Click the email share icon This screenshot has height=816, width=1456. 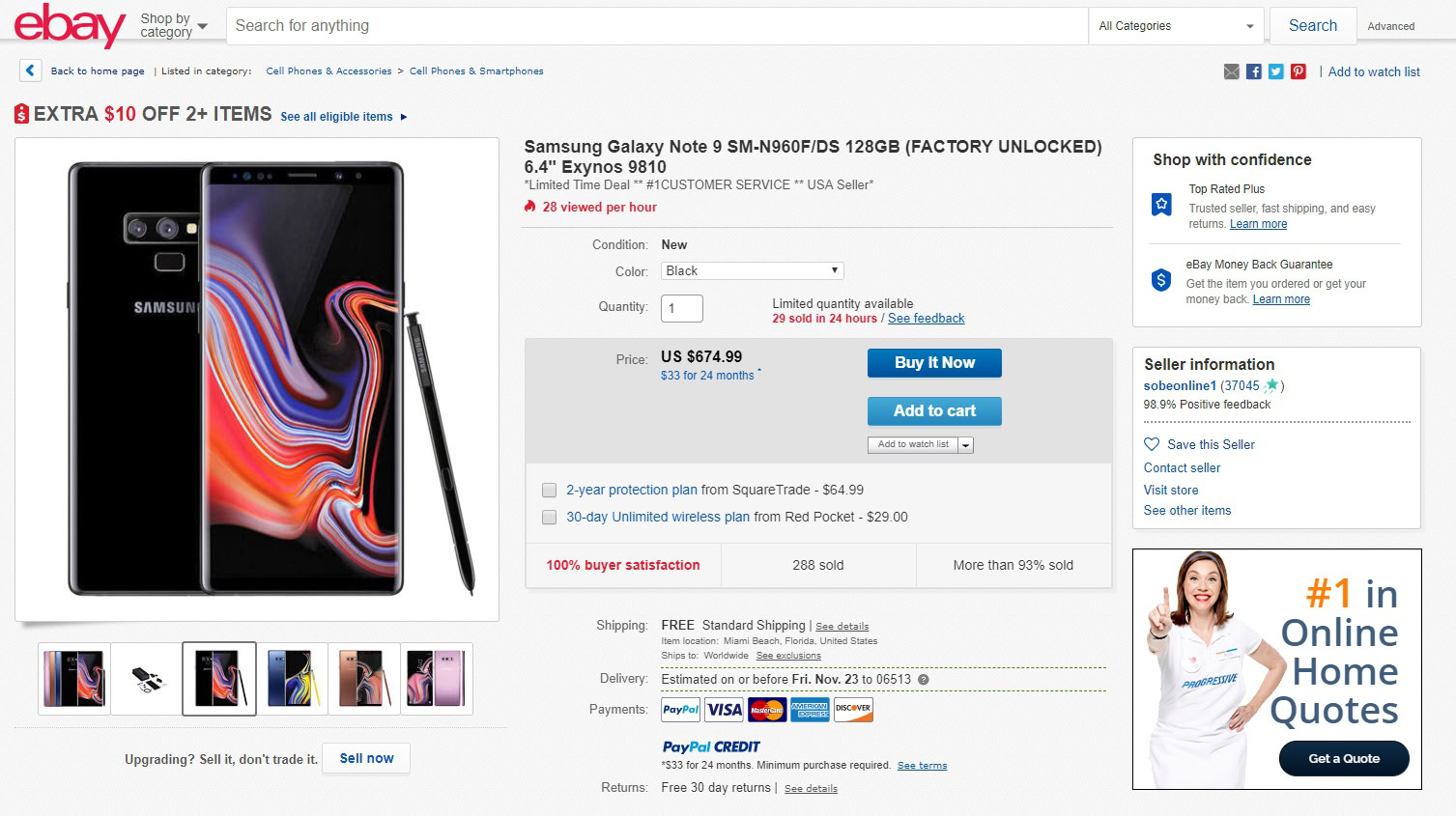tap(1231, 71)
